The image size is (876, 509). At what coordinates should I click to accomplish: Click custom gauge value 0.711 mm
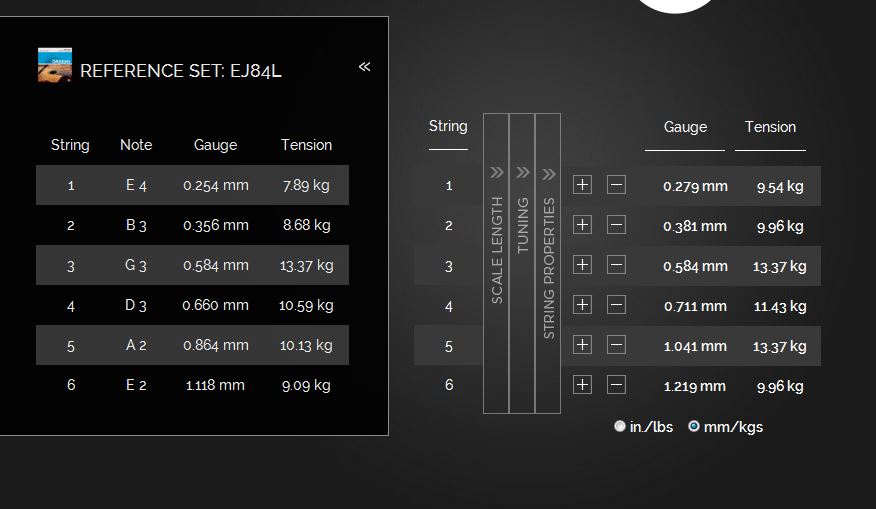point(695,306)
